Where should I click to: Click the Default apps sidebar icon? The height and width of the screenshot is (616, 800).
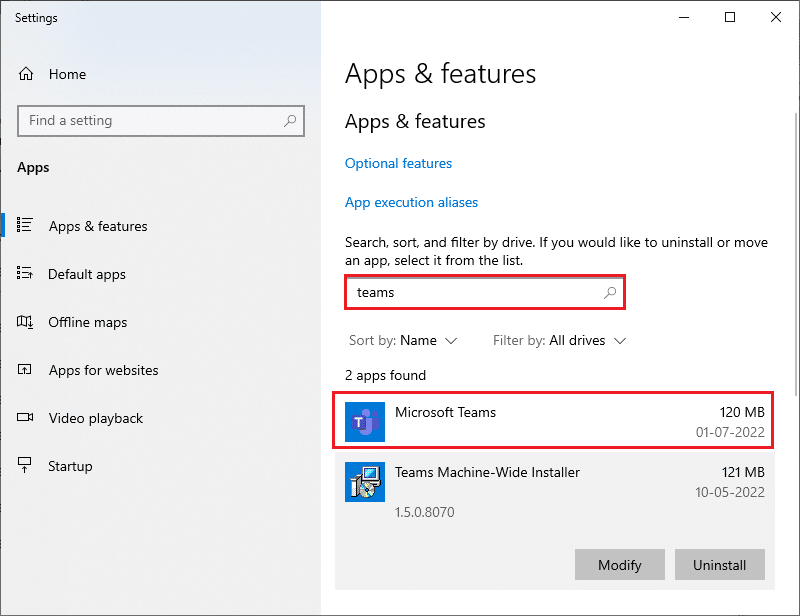[24, 274]
